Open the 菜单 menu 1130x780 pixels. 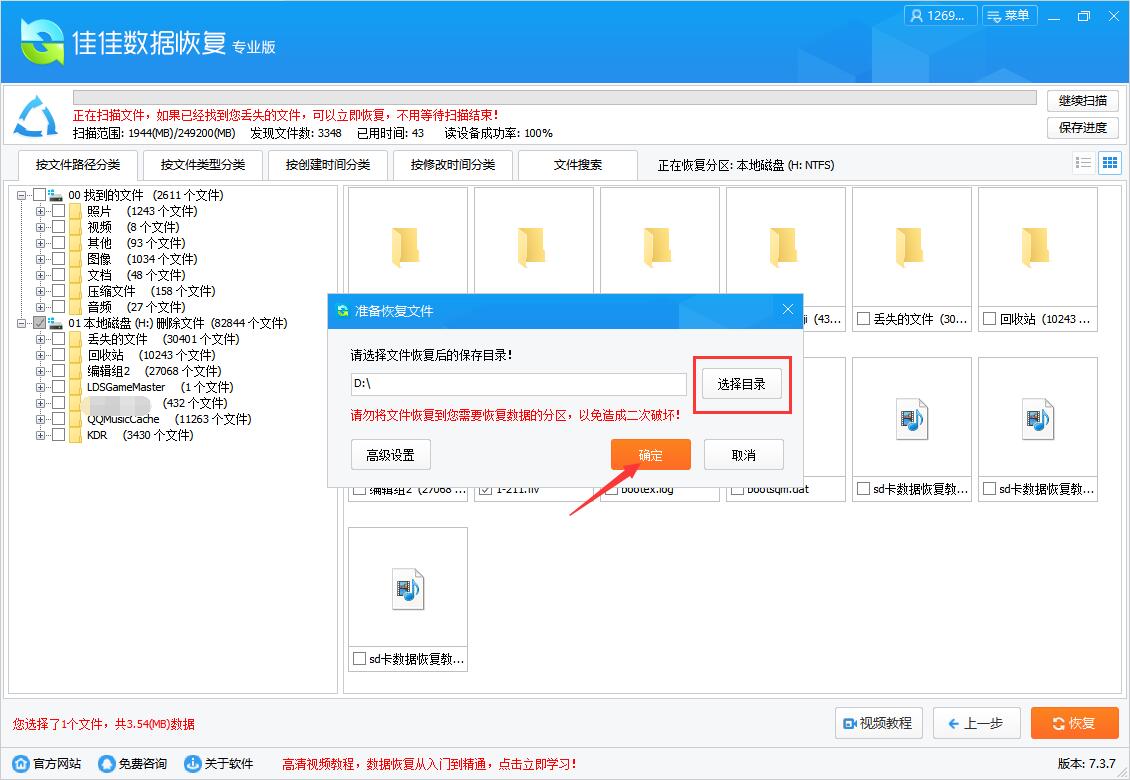[1009, 16]
